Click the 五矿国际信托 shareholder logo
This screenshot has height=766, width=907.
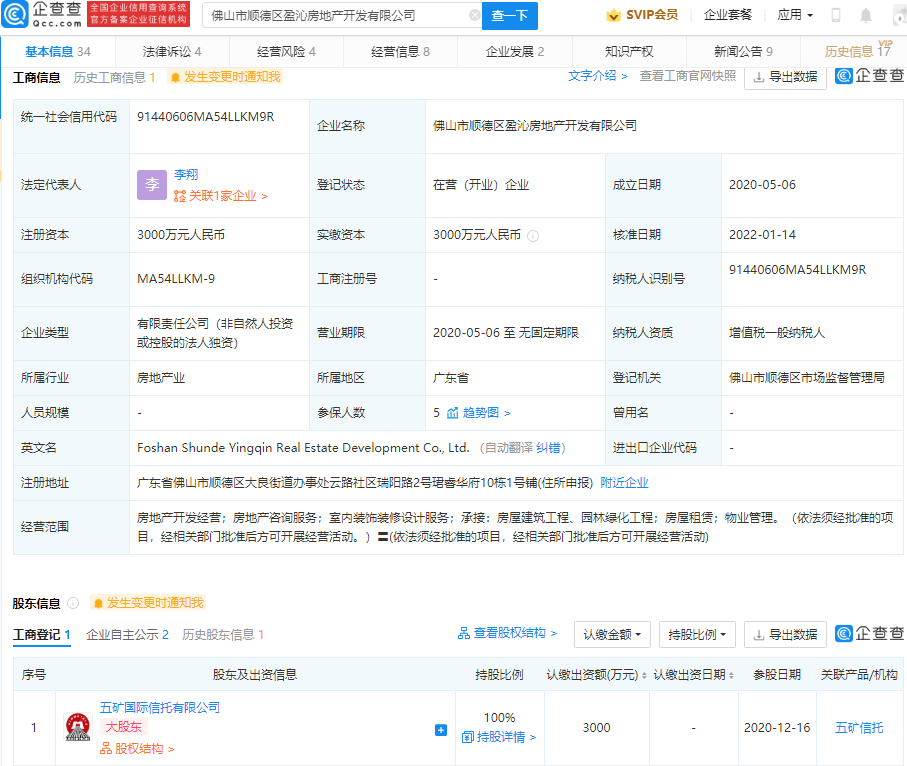coord(77,727)
